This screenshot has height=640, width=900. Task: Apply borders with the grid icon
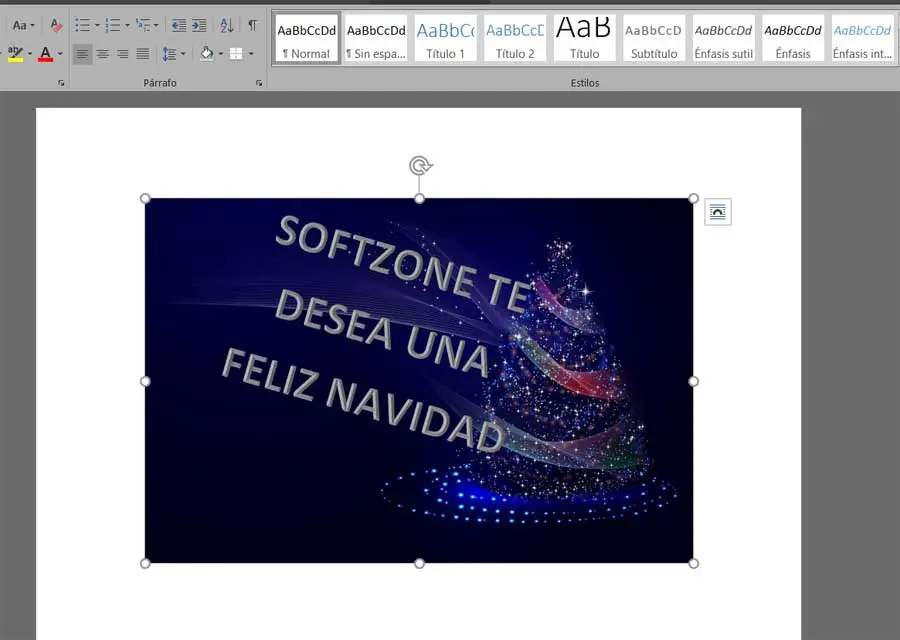click(236, 54)
